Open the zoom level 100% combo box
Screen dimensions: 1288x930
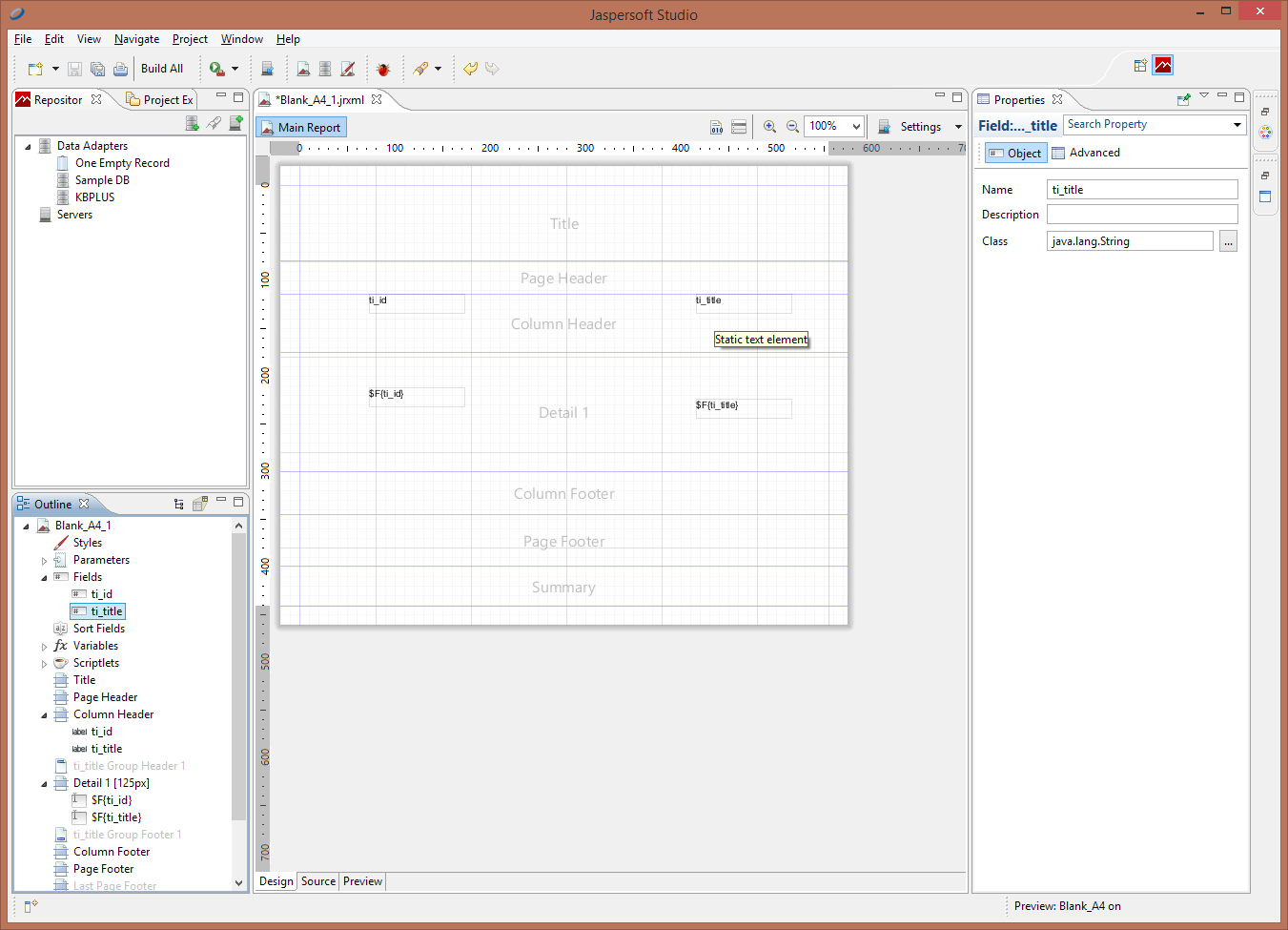click(x=834, y=126)
